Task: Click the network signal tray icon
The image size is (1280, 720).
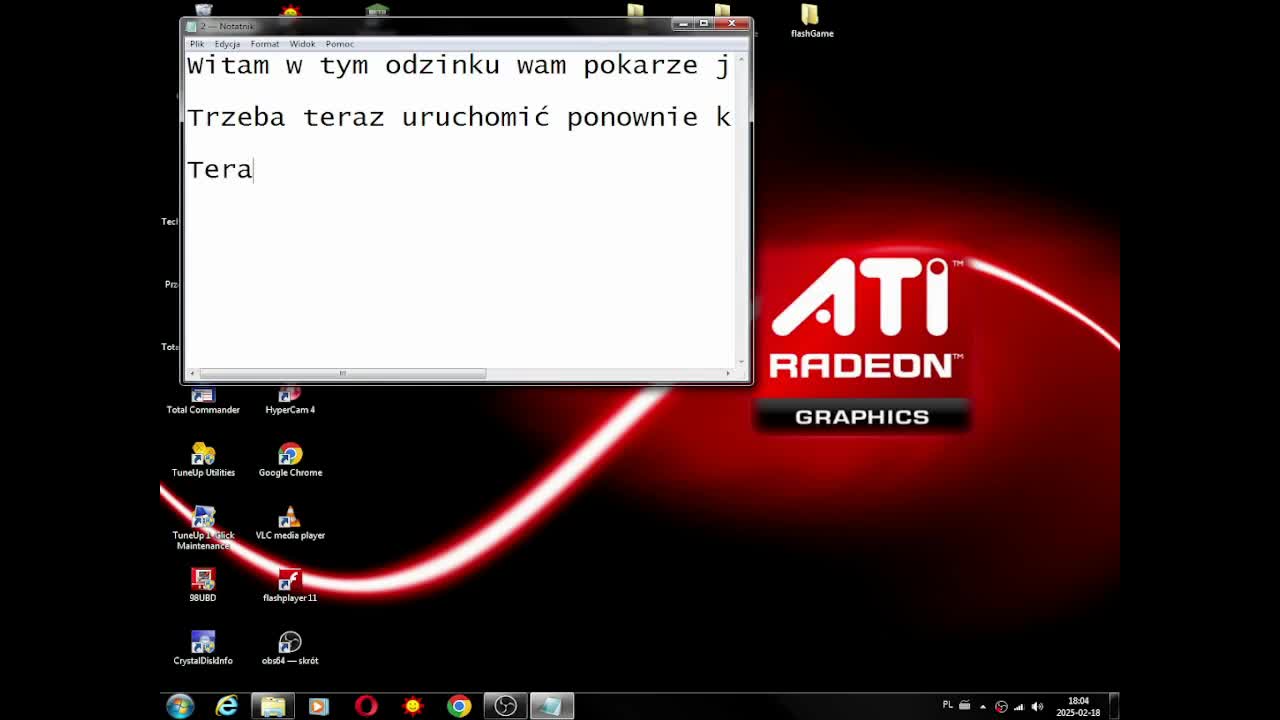Action: [1019, 706]
